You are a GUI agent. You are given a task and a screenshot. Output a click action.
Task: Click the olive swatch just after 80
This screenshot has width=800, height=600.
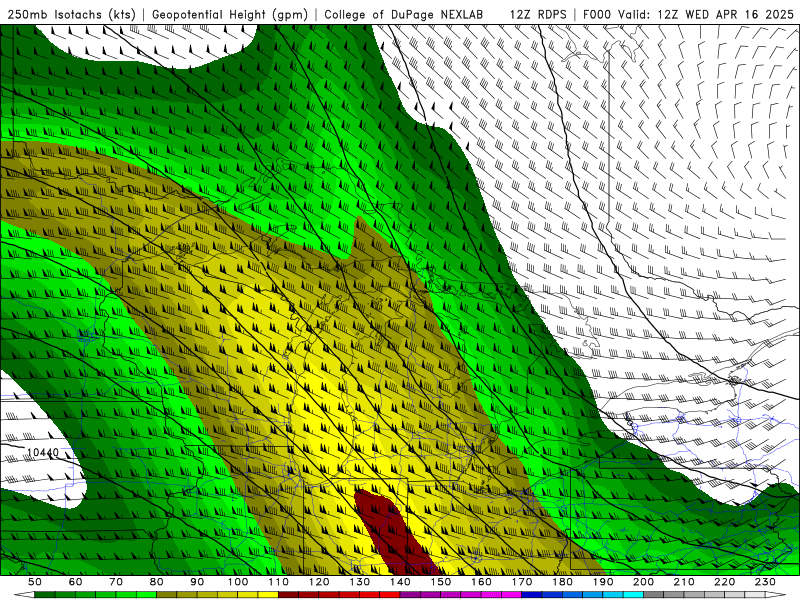(167, 594)
